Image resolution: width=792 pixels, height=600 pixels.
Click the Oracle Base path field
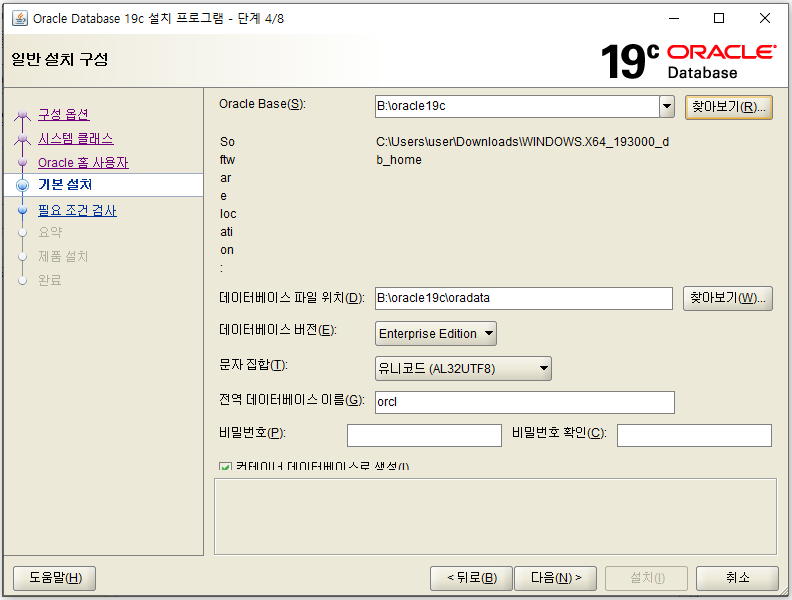(517, 107)
